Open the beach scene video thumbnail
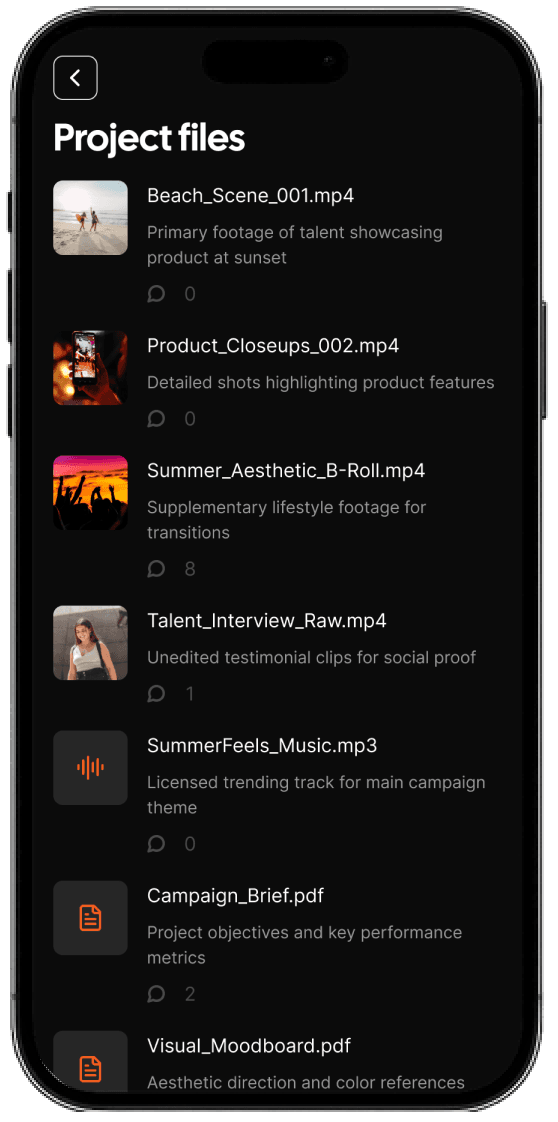The width and height of the screenshot is (558, 1122). (x=91, y=218)
